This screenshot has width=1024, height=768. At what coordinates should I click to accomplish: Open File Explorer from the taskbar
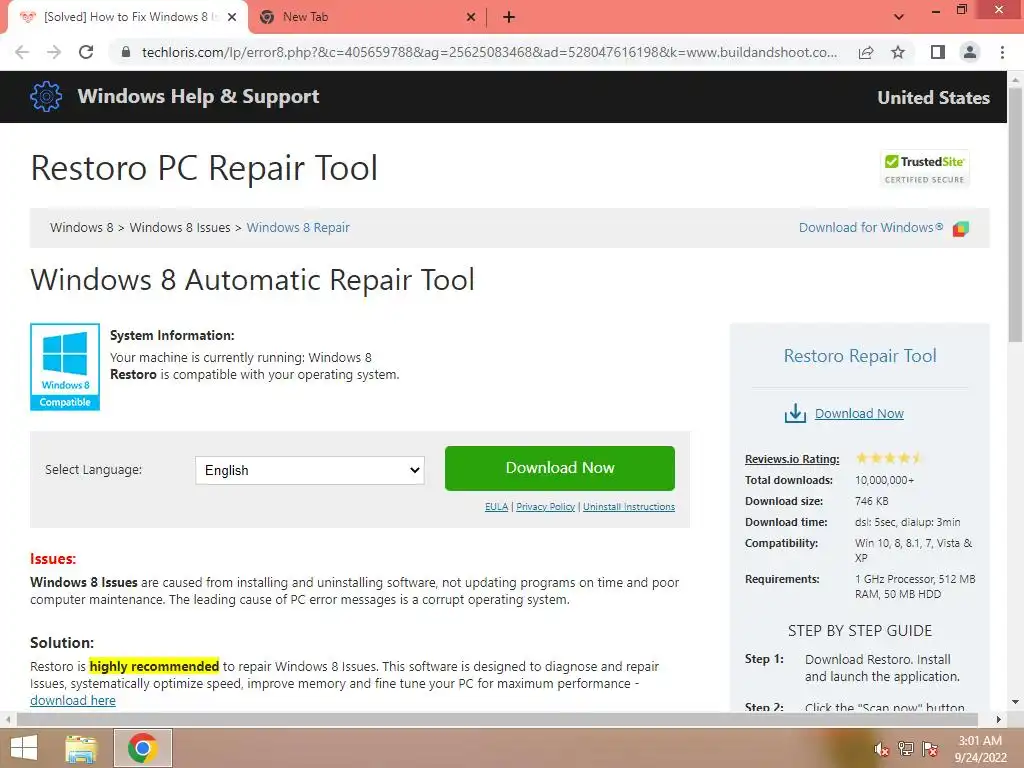81,748
